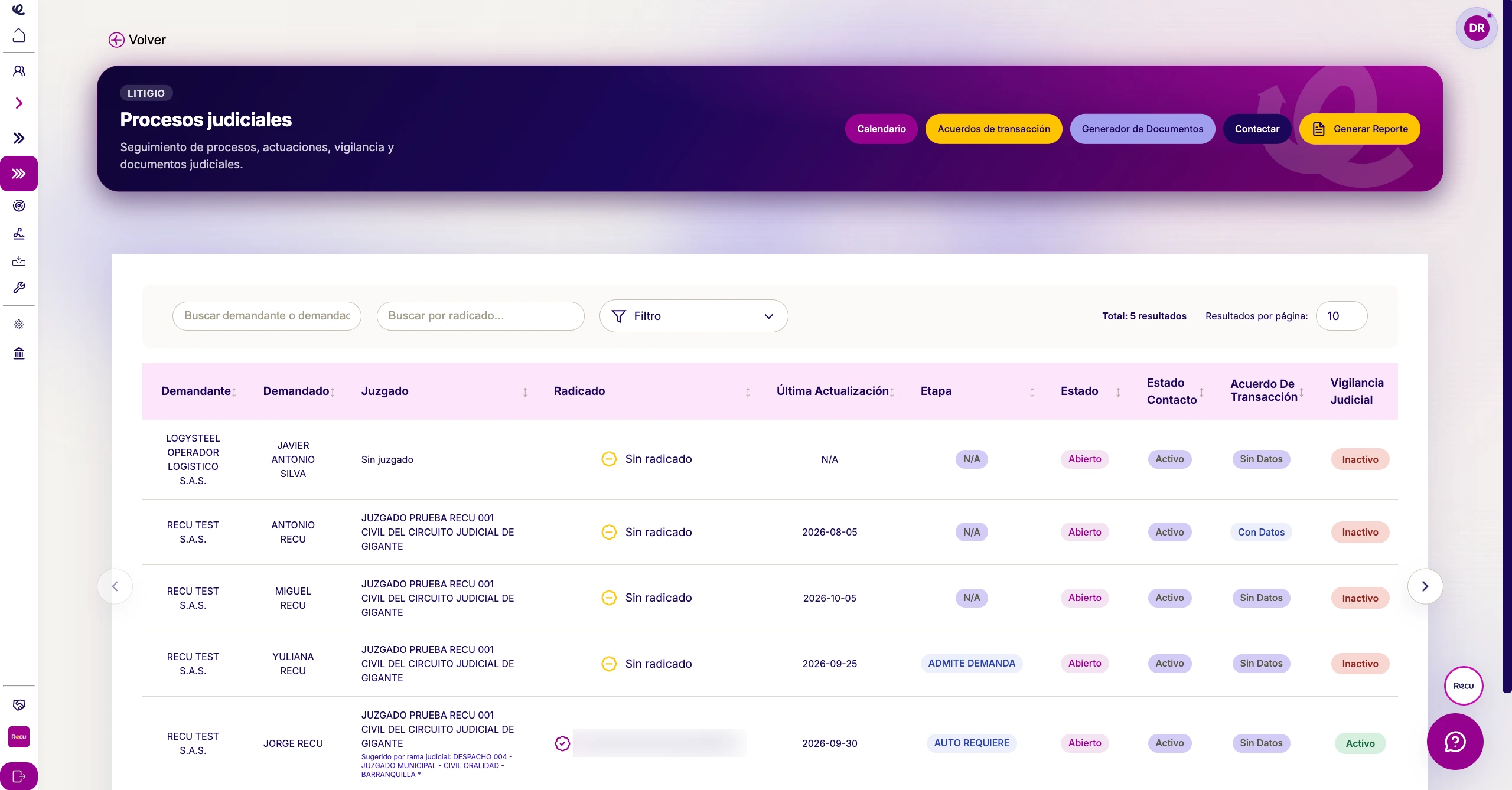The image size is (1512, 790).
Task: Open Acuerdos de transacción
Action: (993, 129)
